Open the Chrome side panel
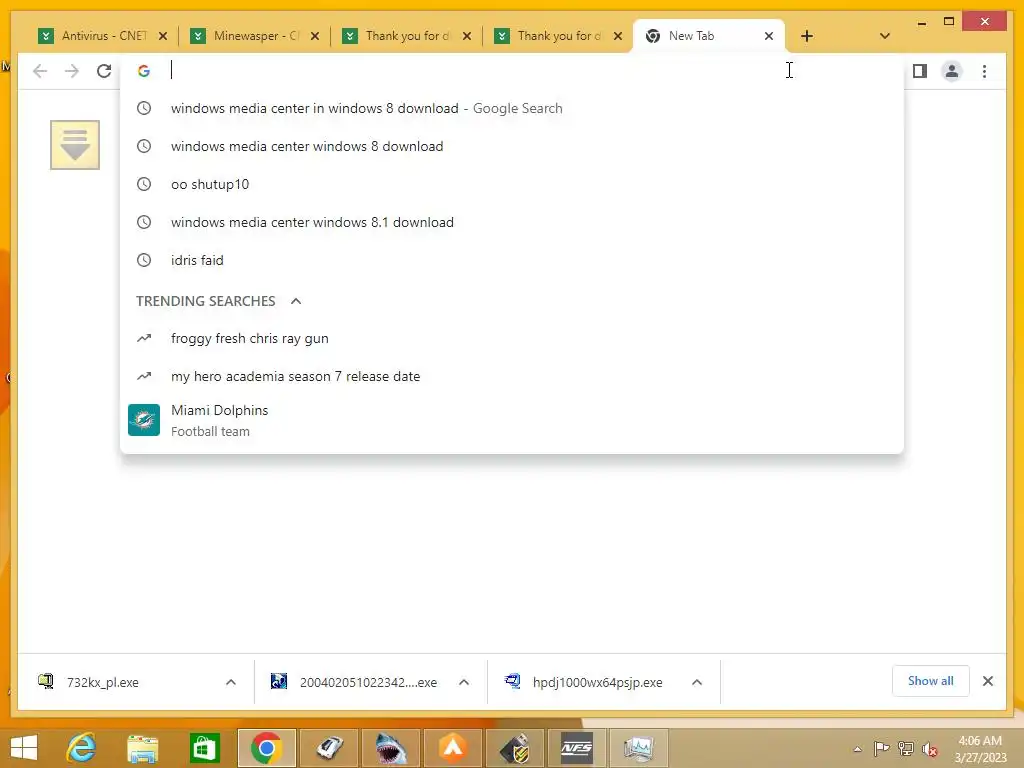This screenshot has width=1024, height=768. (920, 71)
